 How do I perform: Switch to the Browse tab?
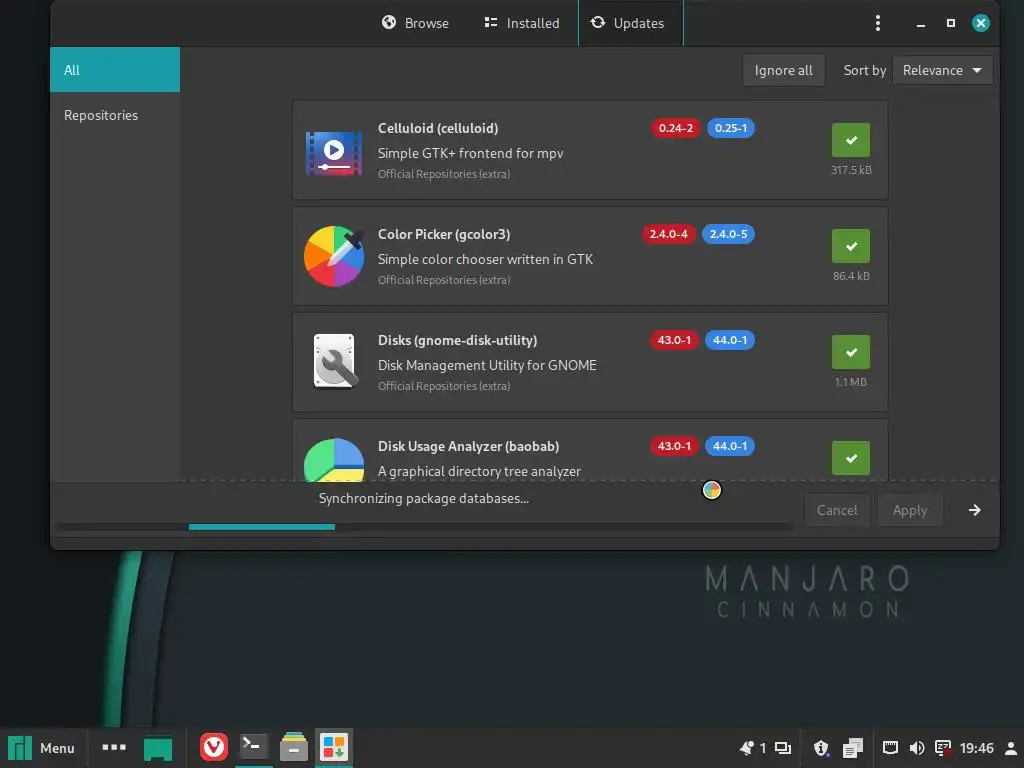click(x=415, y=24)
